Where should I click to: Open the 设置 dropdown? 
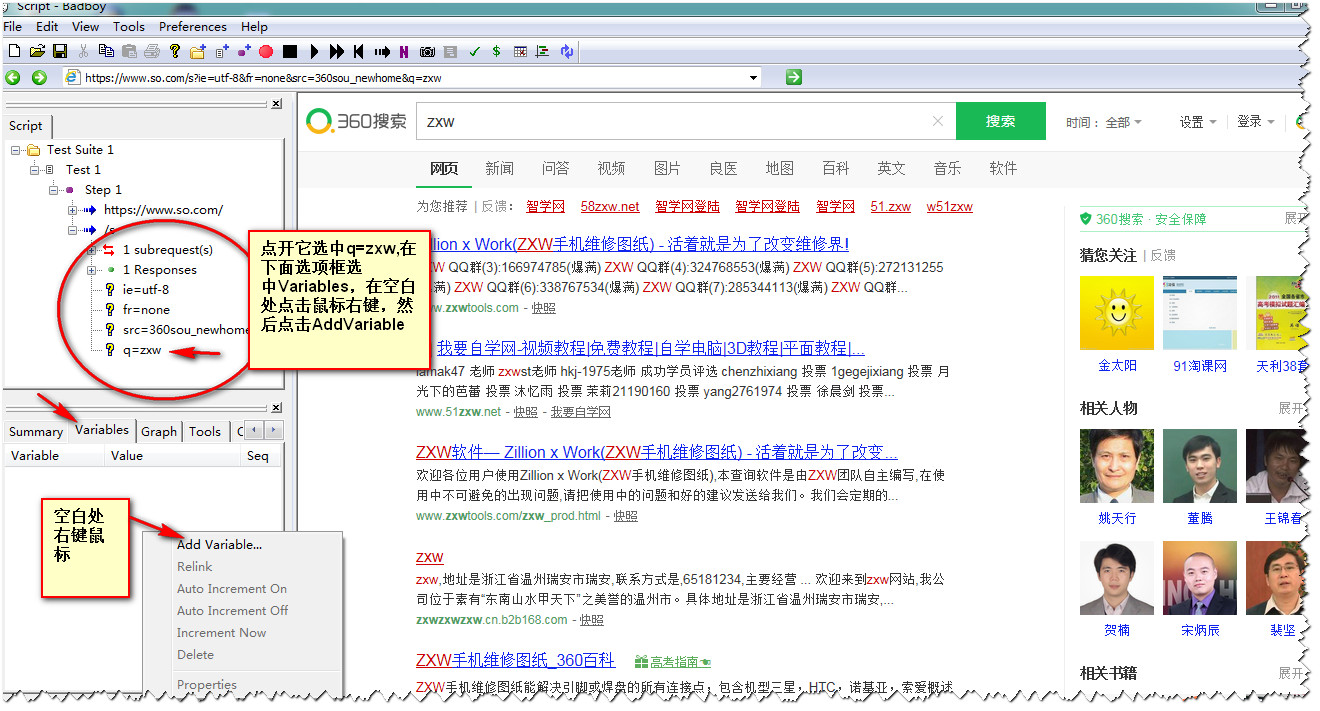coord(1197,122)
